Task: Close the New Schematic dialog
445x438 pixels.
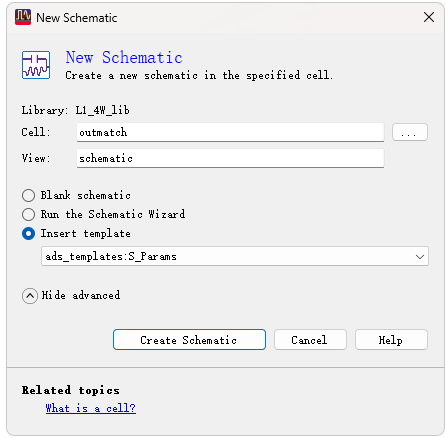Action: coord(429,17)
